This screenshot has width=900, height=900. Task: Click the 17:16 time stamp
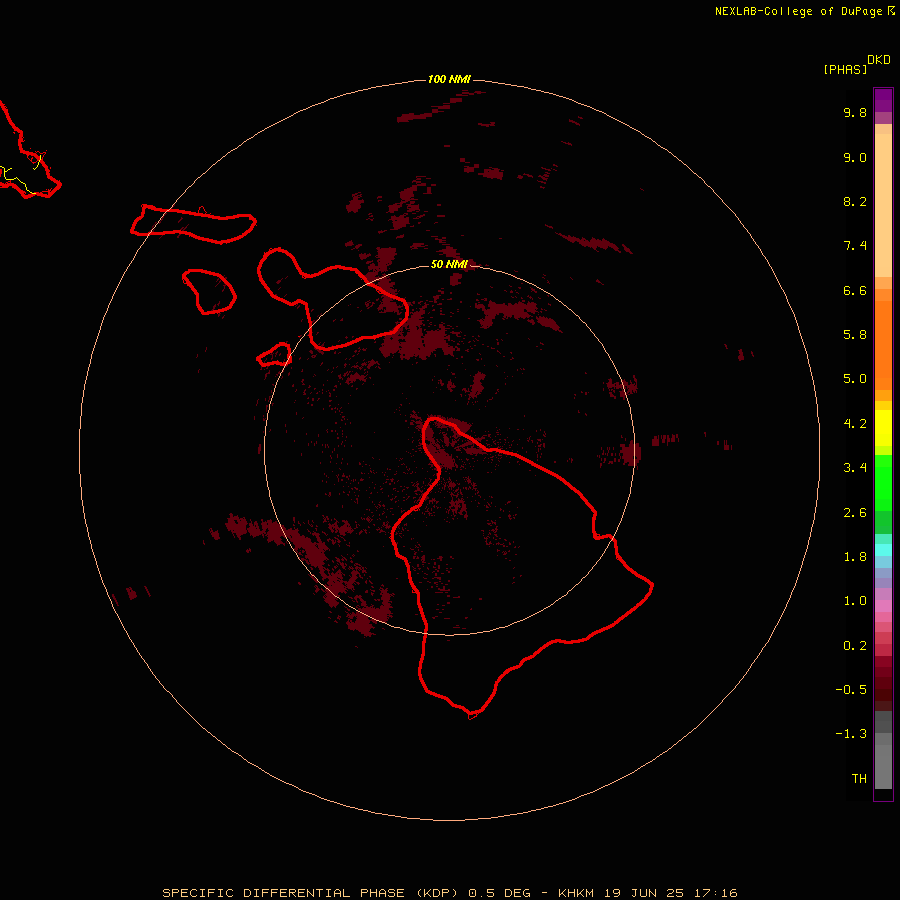click(x=715, y=893)
